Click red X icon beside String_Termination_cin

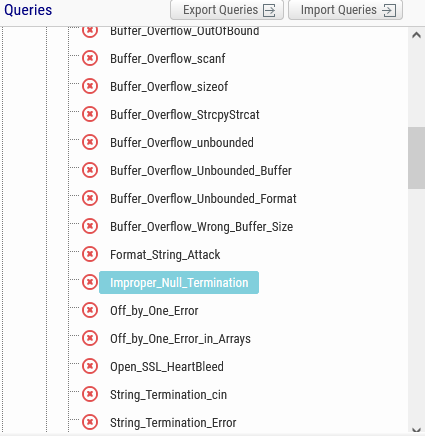point(90,394)
